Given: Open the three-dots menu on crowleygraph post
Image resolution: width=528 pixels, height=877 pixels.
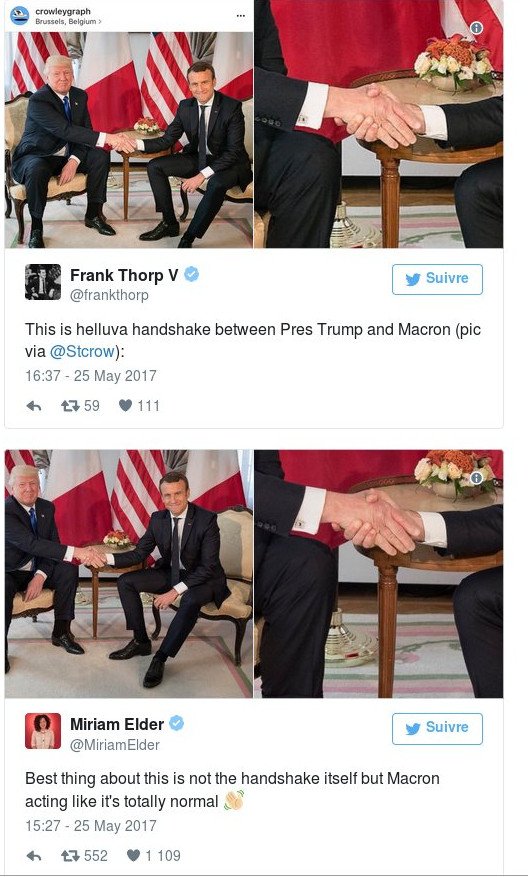Looking at the screenshot, I should [241, 16].
